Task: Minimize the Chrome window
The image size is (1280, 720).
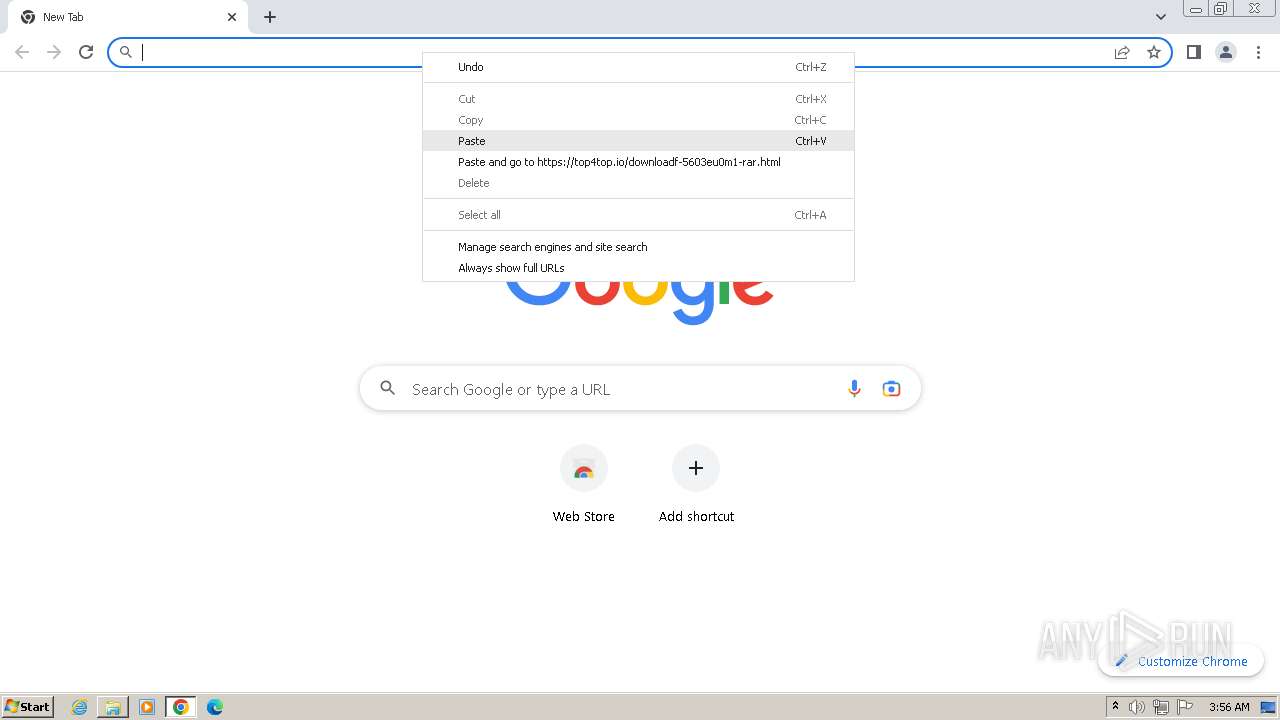Action: 1196,9
